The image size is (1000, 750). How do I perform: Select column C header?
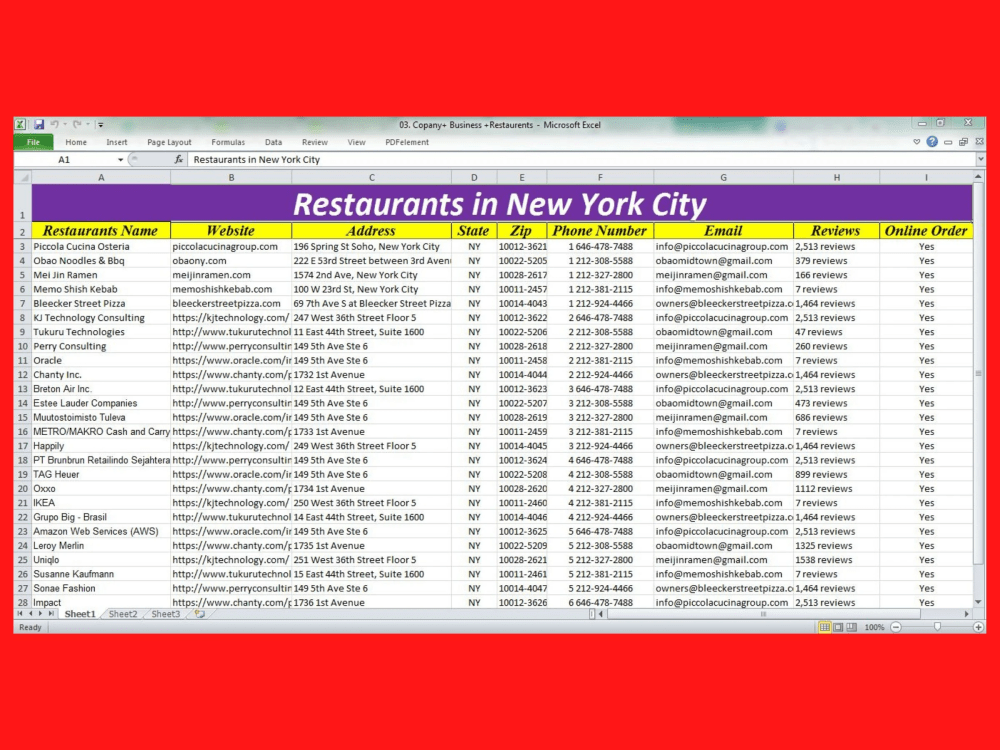point(371,177)
